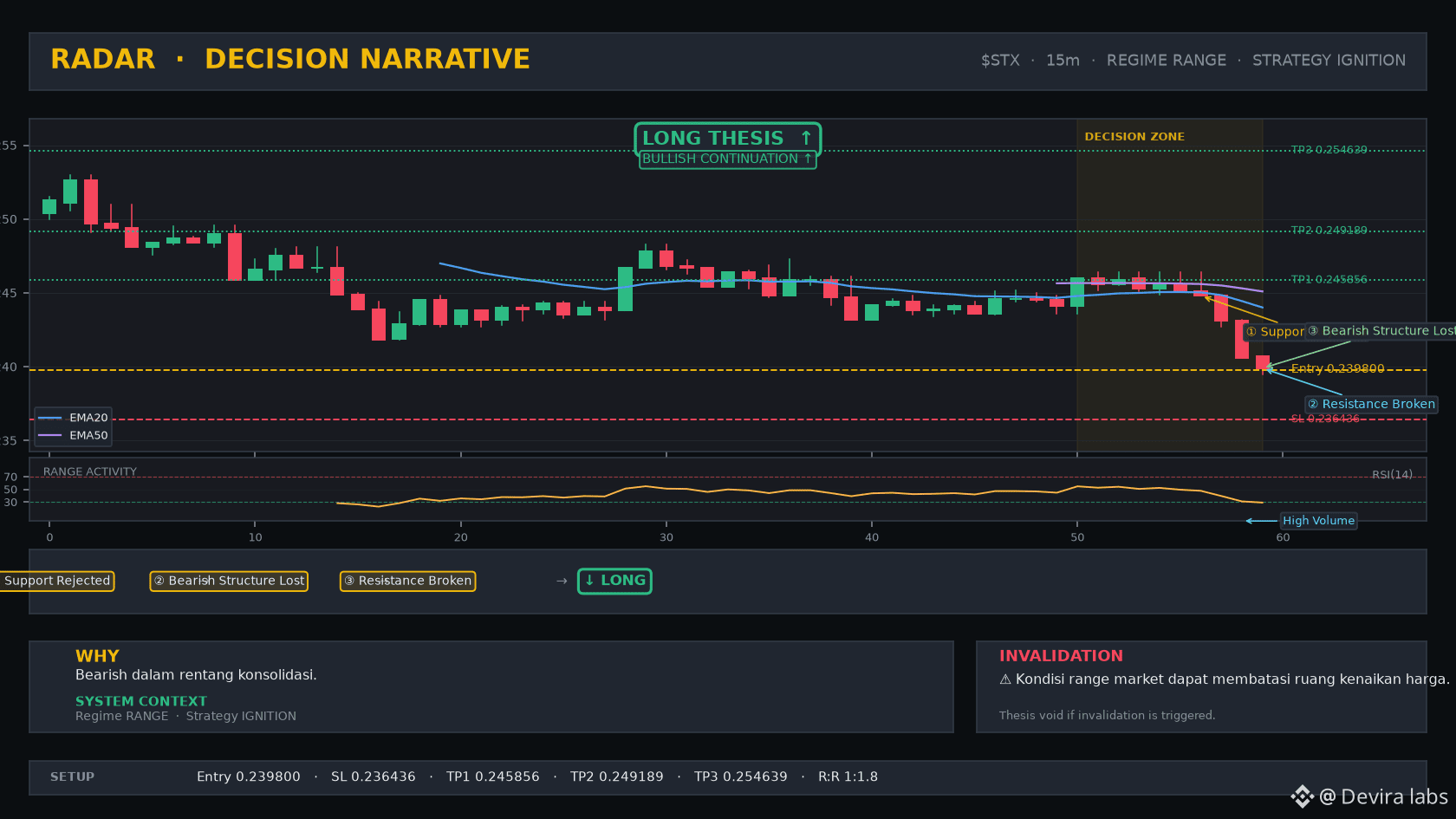Screen dimensions: 1456x819
Task: Click the Resistance Broken chip in reasons row
Action: coord(407,581)
